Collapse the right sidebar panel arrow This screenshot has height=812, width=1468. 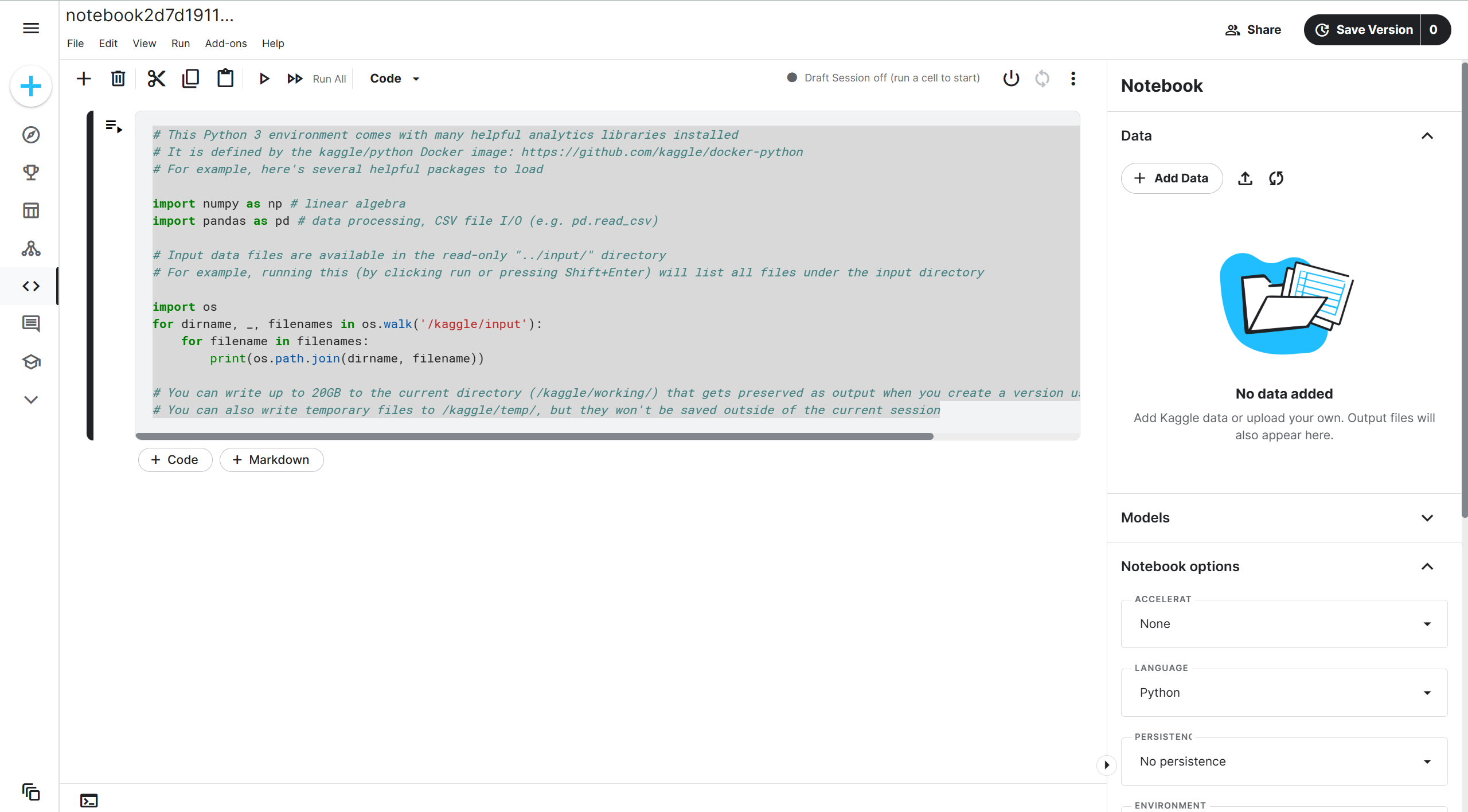pos(1107,764)
